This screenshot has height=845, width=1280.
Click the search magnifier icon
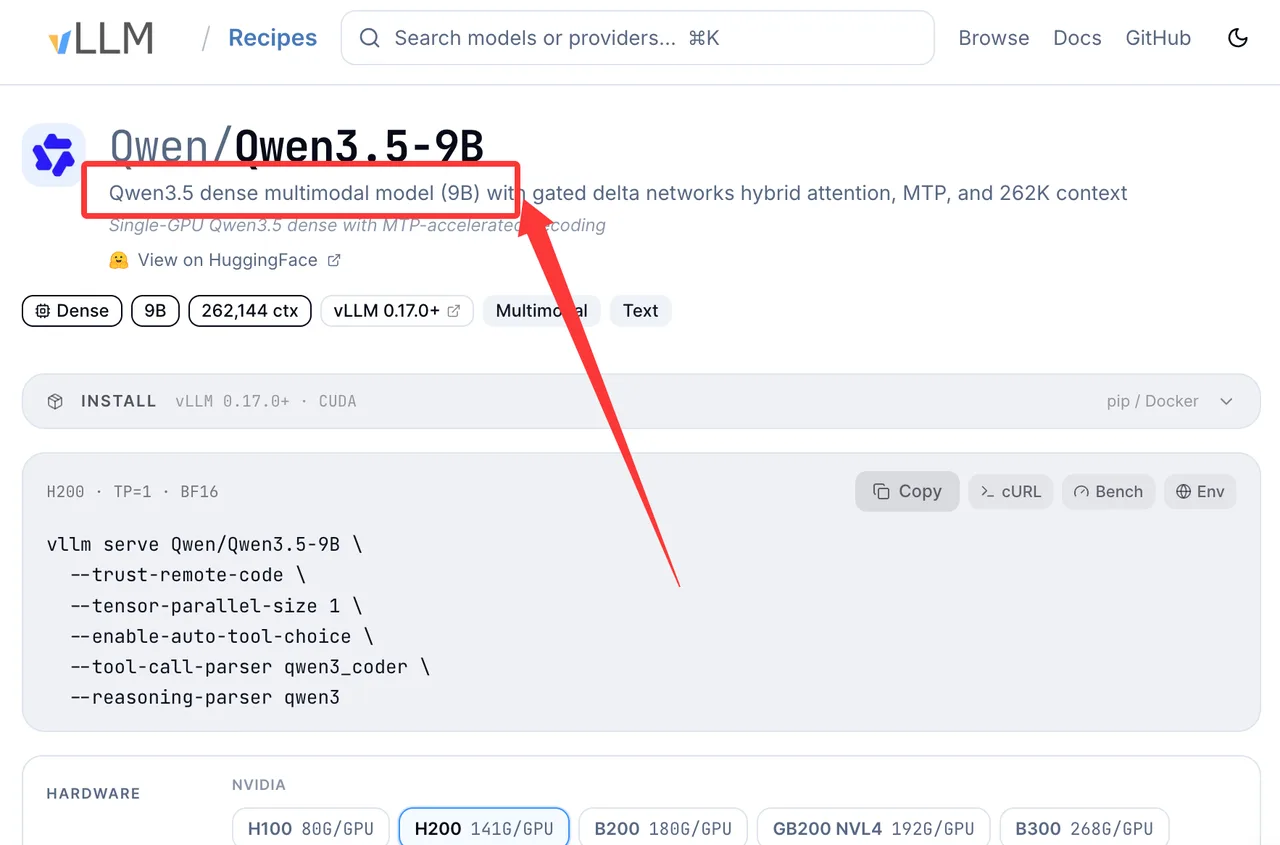[370, 38]
